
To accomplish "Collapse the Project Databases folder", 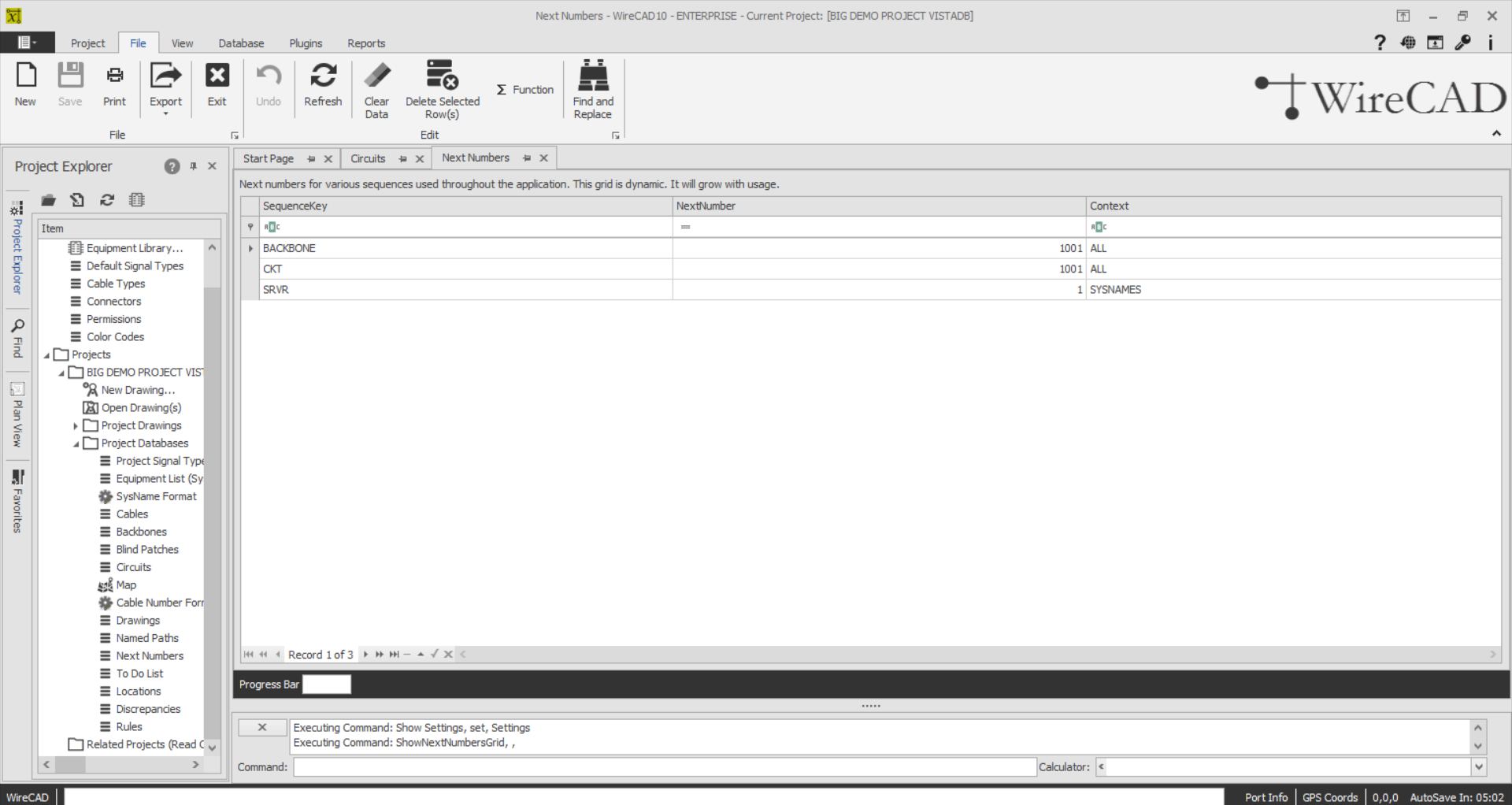I will click(x=76, y=444).
